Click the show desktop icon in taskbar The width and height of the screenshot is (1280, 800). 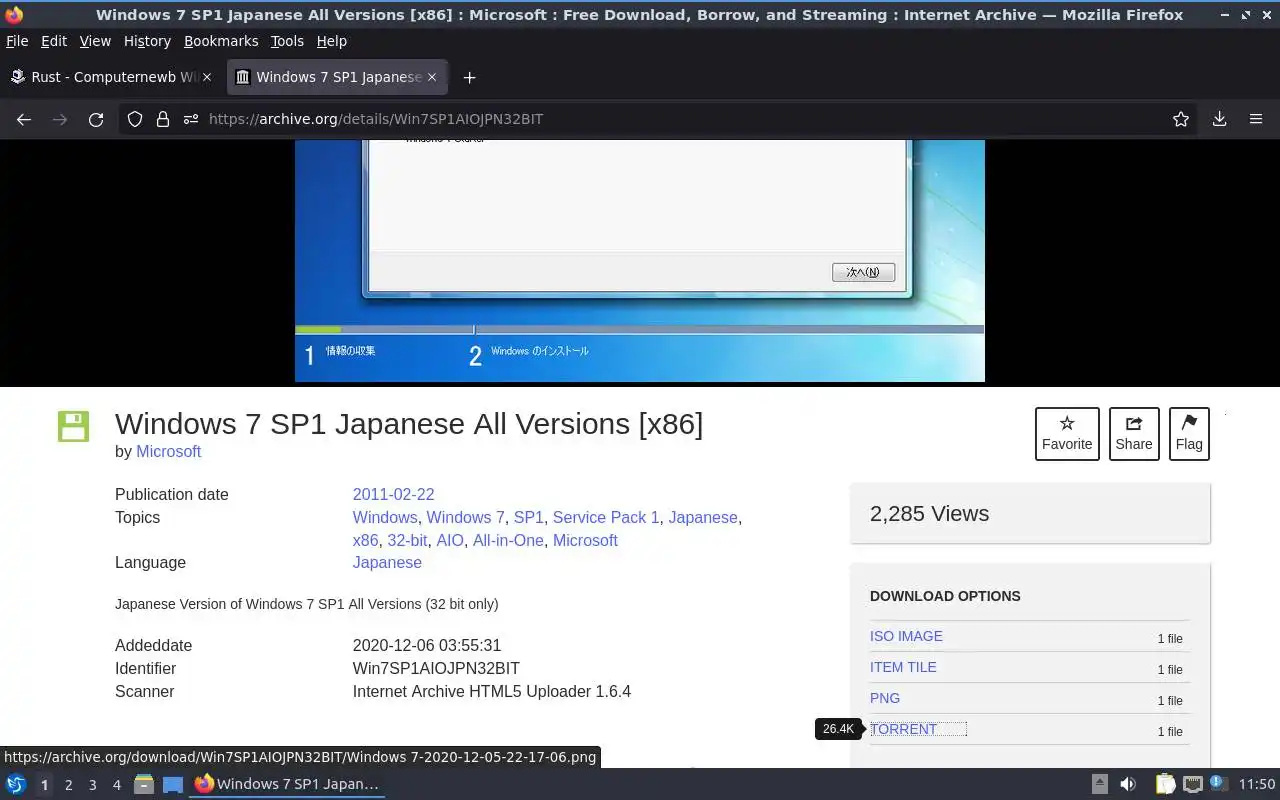(173, 784)
